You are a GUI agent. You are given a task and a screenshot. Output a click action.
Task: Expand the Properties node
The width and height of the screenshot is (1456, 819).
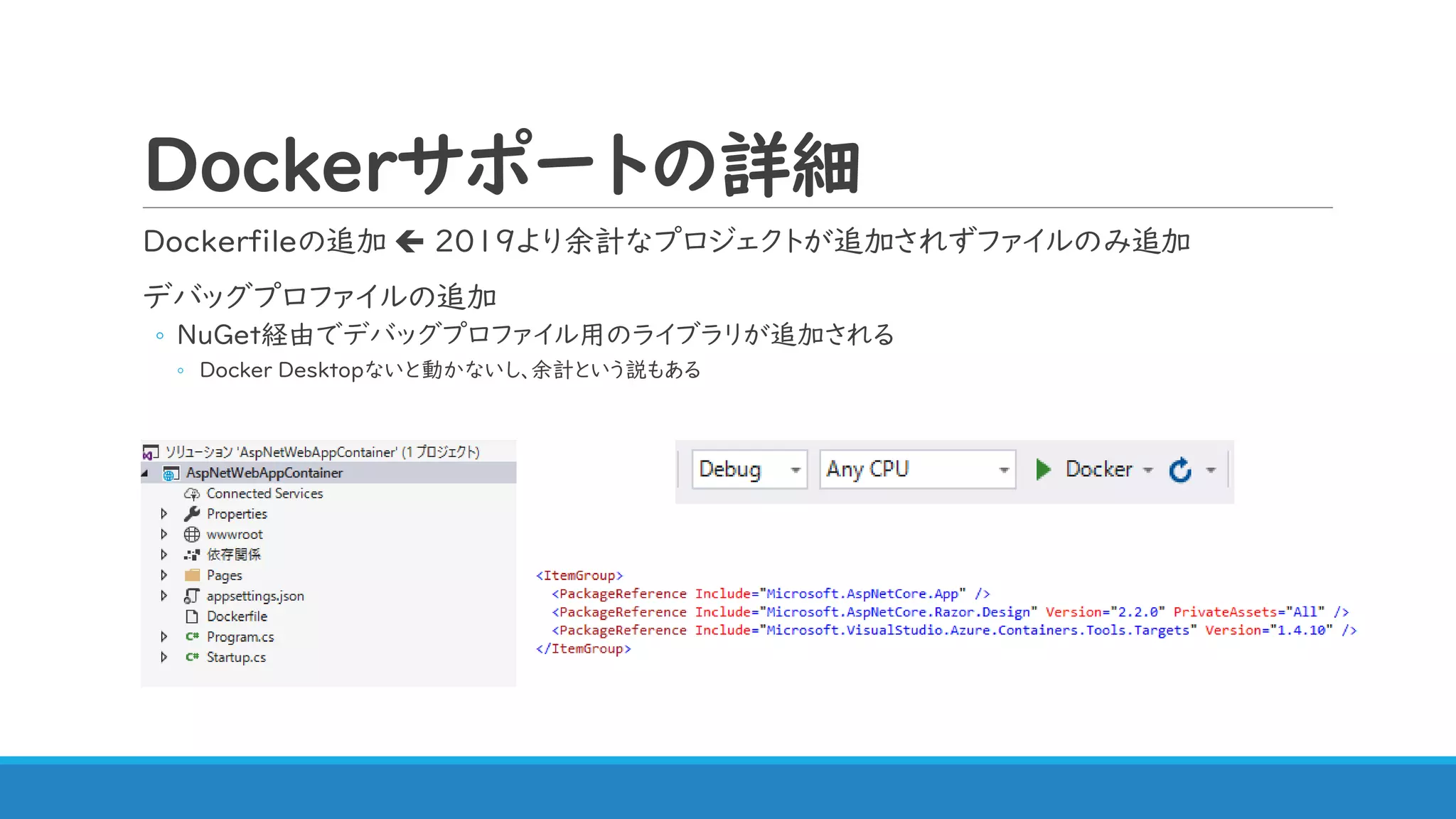pyautogui.click(x=164, y=514)
